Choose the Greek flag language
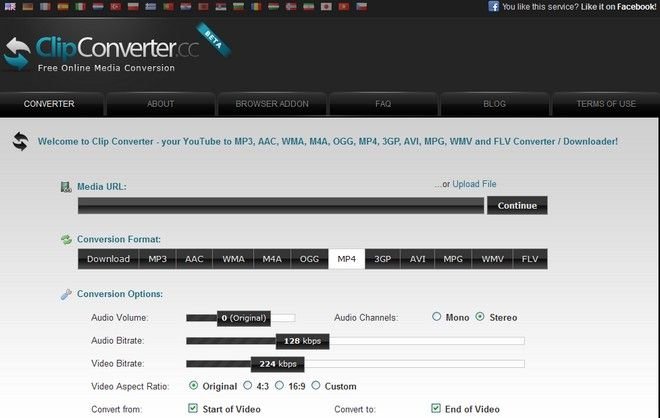Image resolution: width=660 pixels, height=418 pixels. click(x=151, y=6)
